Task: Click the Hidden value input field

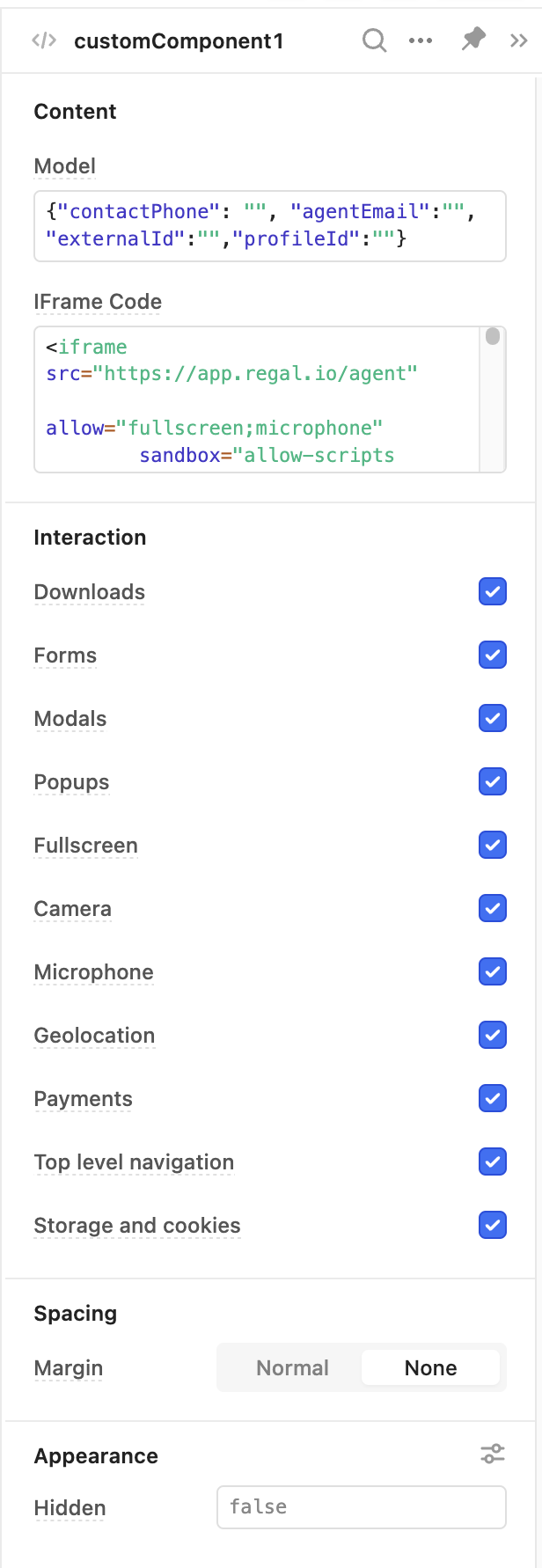Action: tap(362, 1507)
